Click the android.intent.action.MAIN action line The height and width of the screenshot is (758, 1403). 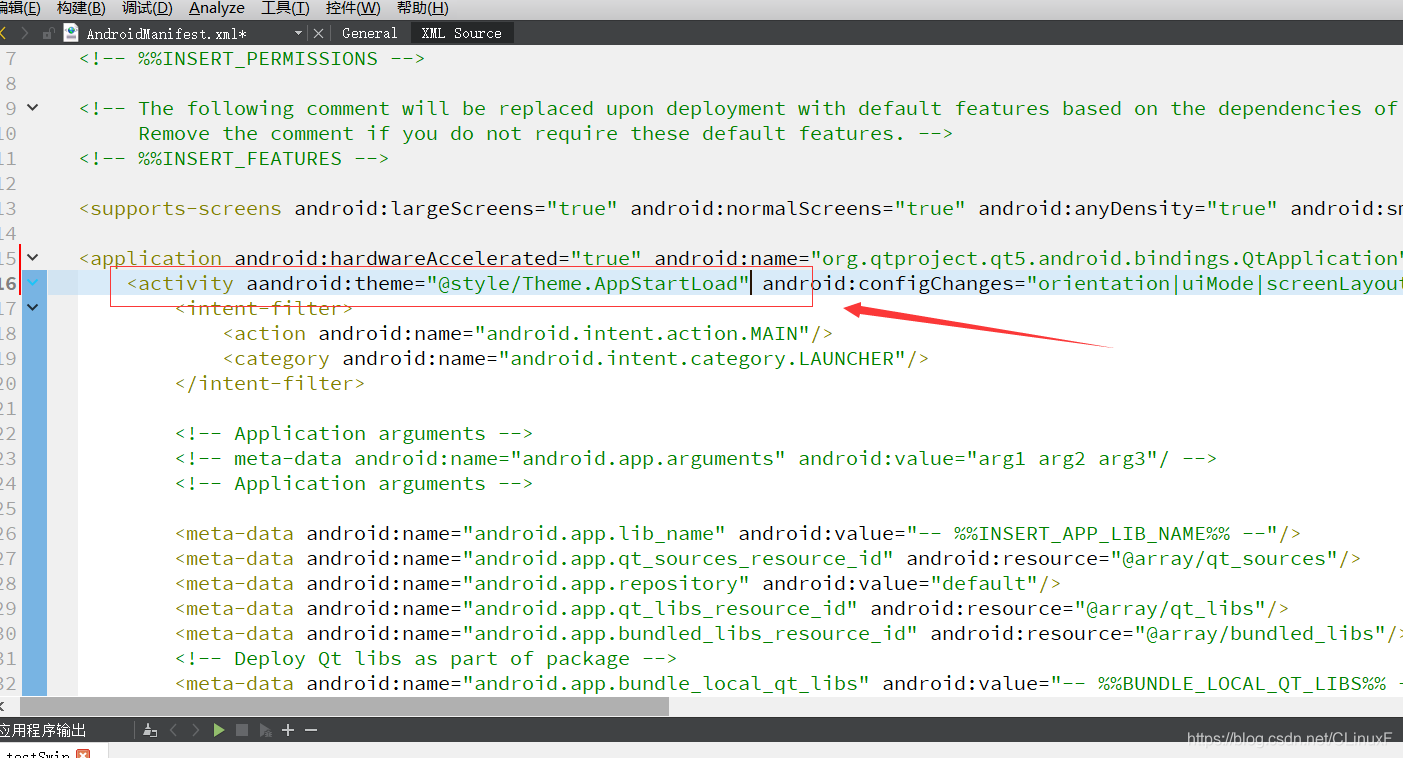[x=528, y=333]
